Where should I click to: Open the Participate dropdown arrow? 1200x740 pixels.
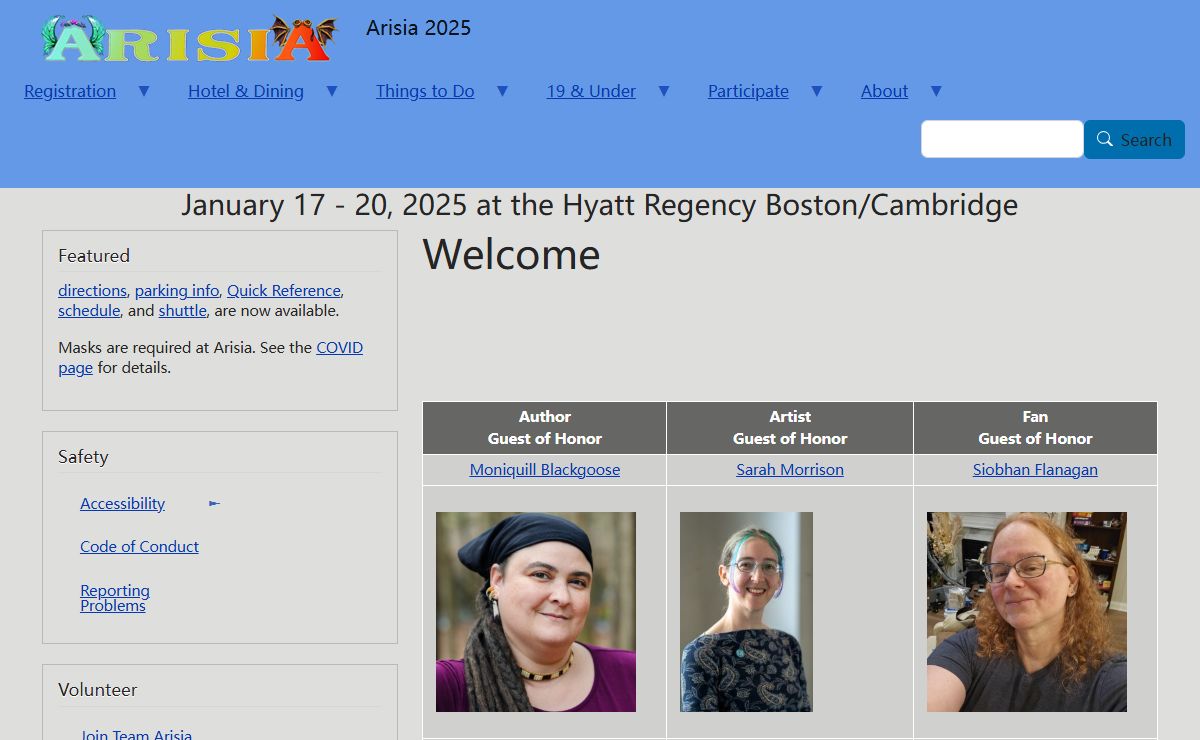(x=817, y=91)
